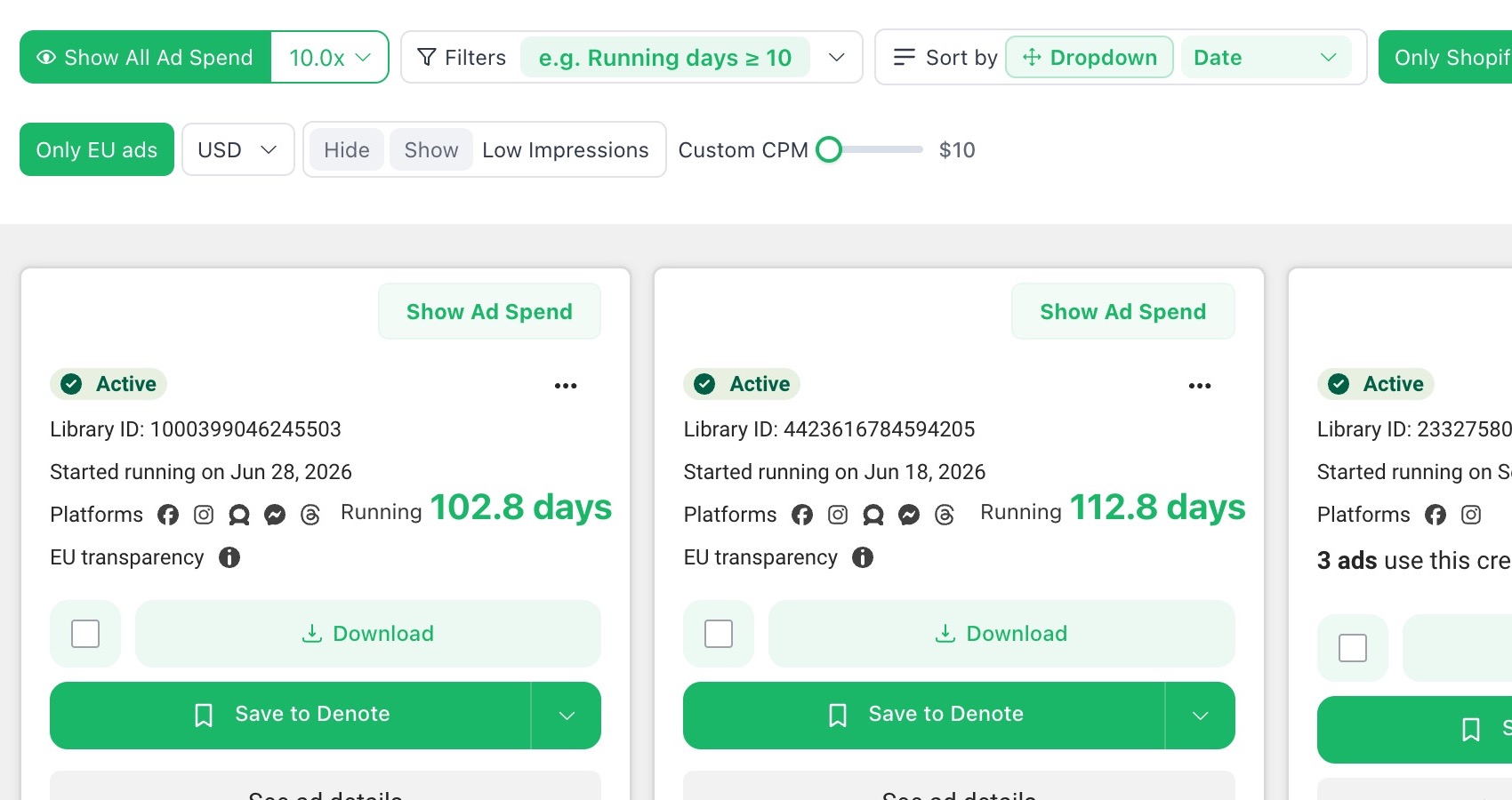1512x800 pixels.
Task: Click Started running on Jun 28, 2026
Action: pyautogui.click(x=201, y=472)
